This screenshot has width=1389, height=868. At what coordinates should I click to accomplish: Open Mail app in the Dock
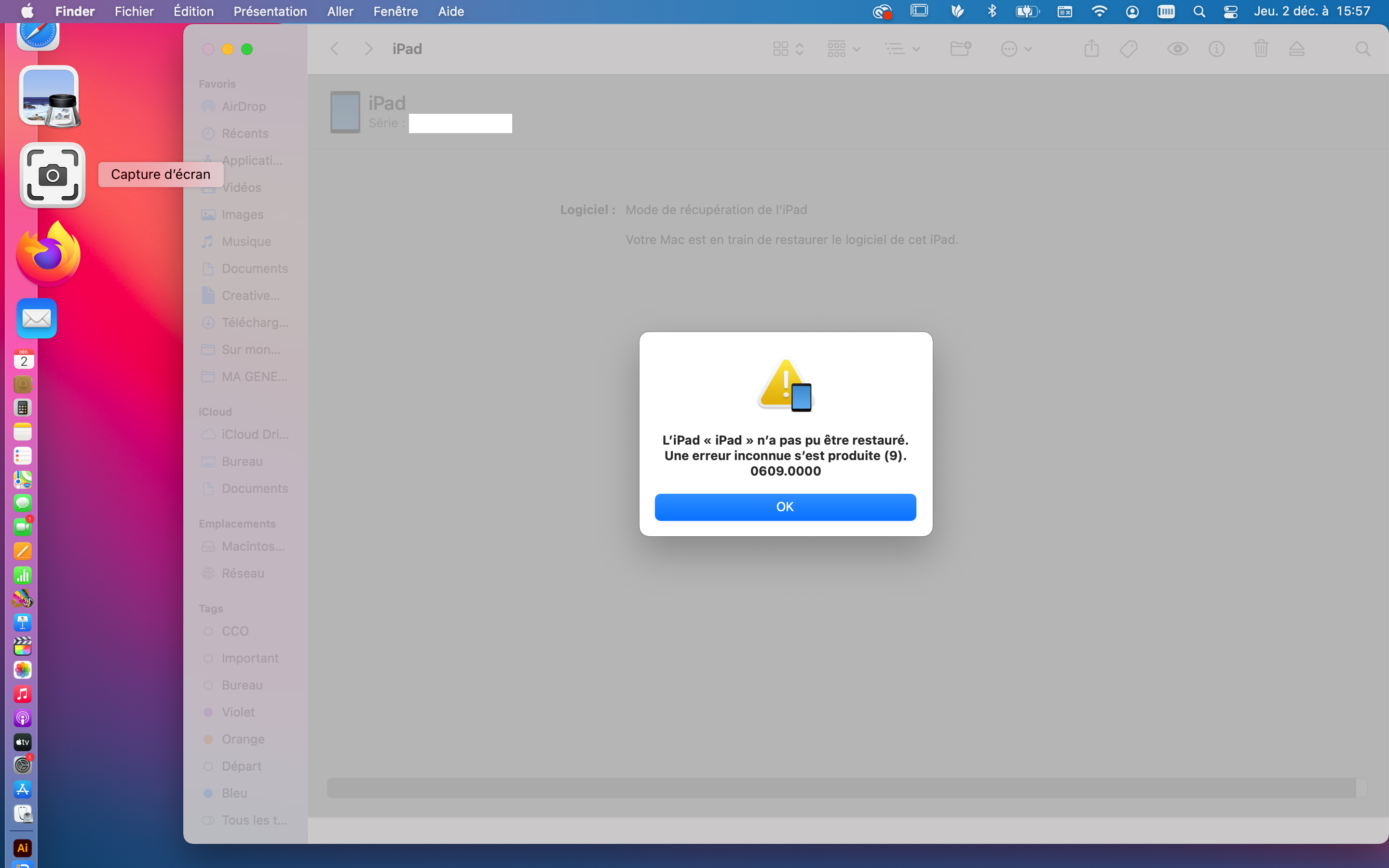37,318
